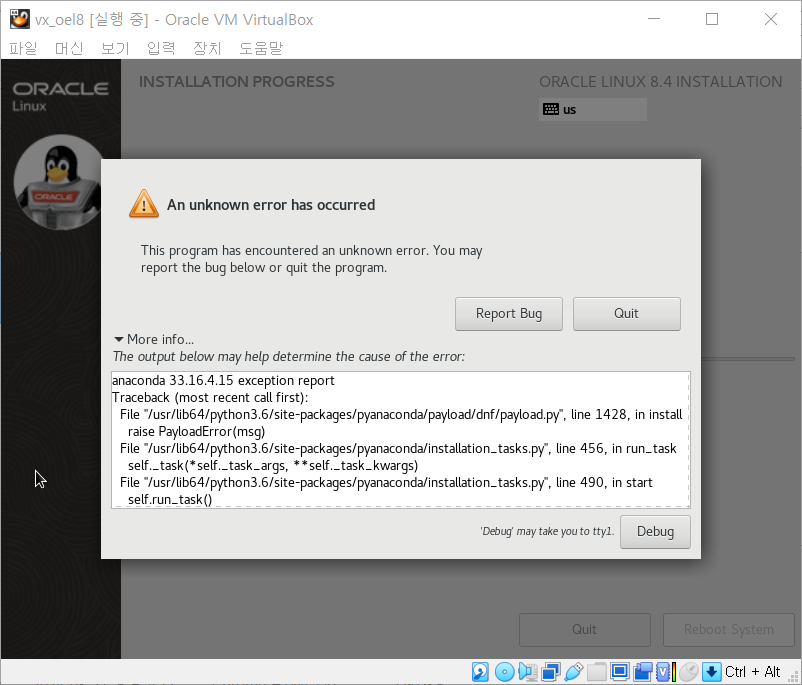
Task: Click the 'anaconda 33.16.4.15 exception report' line
Action: pyautogui.click(x=223, y=381)
